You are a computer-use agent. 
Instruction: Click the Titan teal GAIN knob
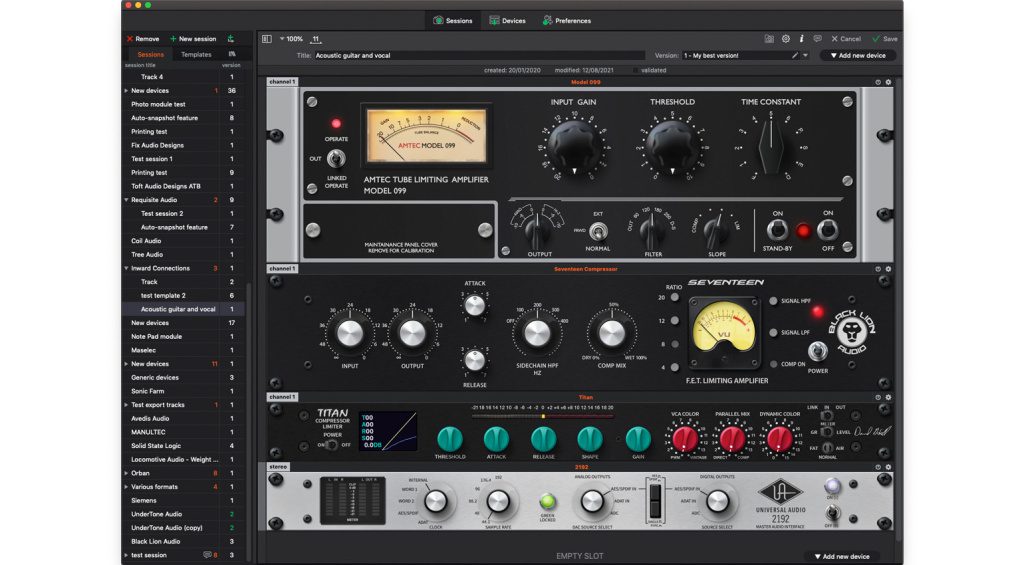click(x=638, y=439)
